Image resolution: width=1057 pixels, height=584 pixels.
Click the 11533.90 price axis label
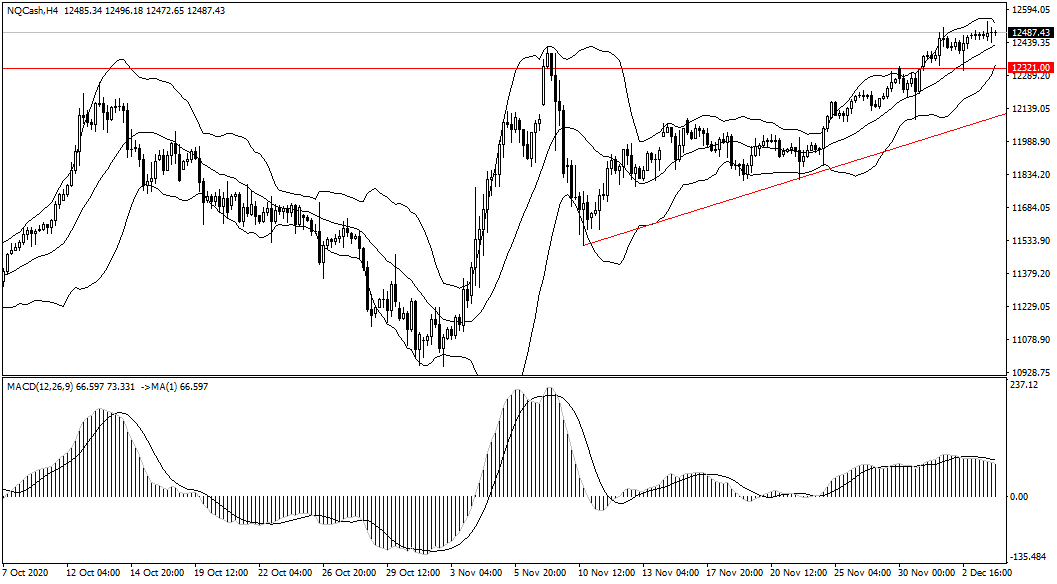tap(1030, 241)
